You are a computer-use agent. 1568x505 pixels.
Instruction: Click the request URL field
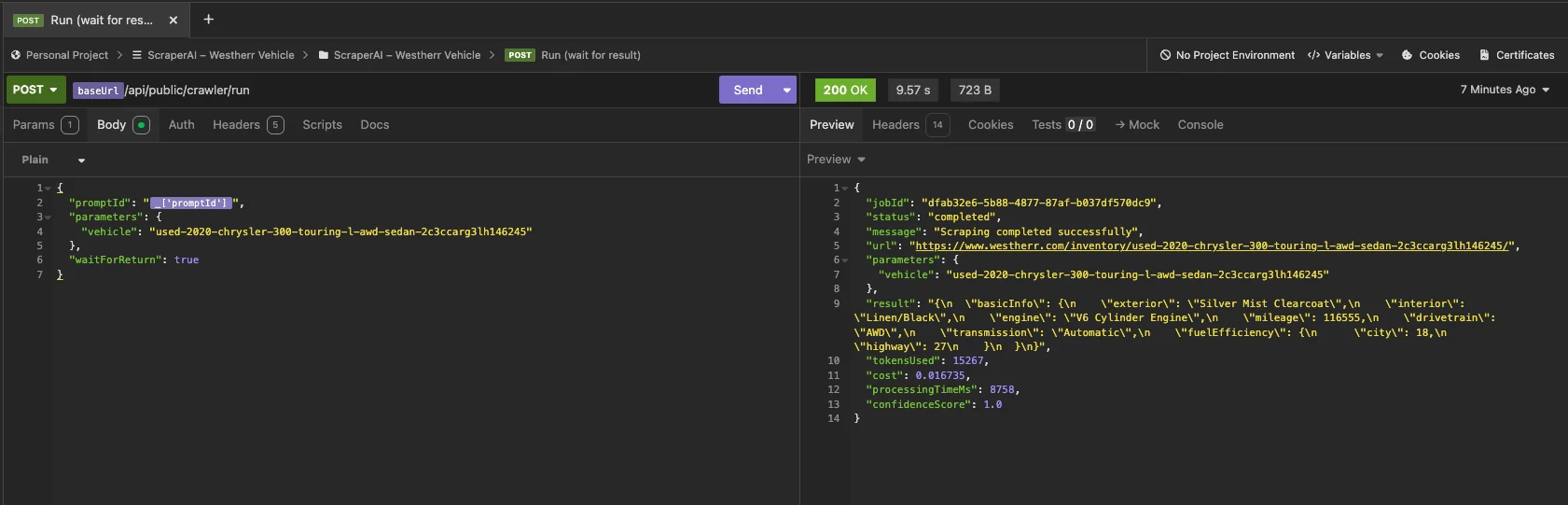coord(392,91)
